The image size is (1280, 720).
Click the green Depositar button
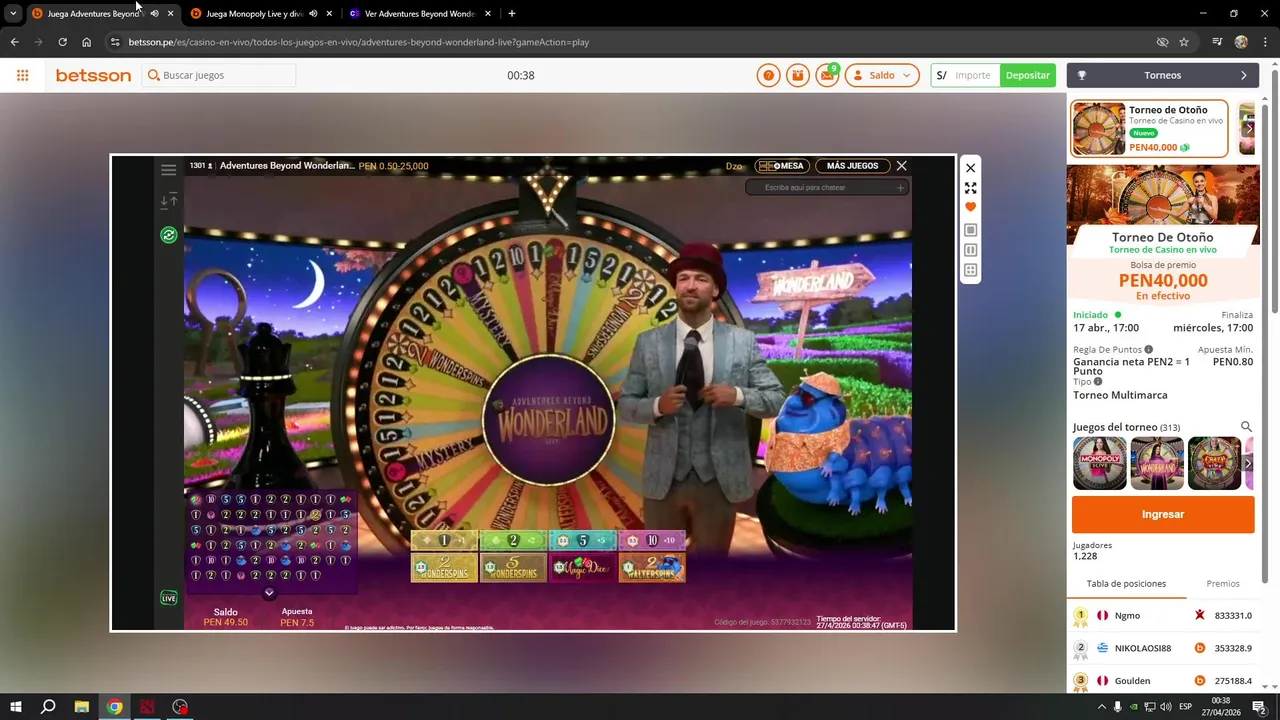click(1027, 75)
